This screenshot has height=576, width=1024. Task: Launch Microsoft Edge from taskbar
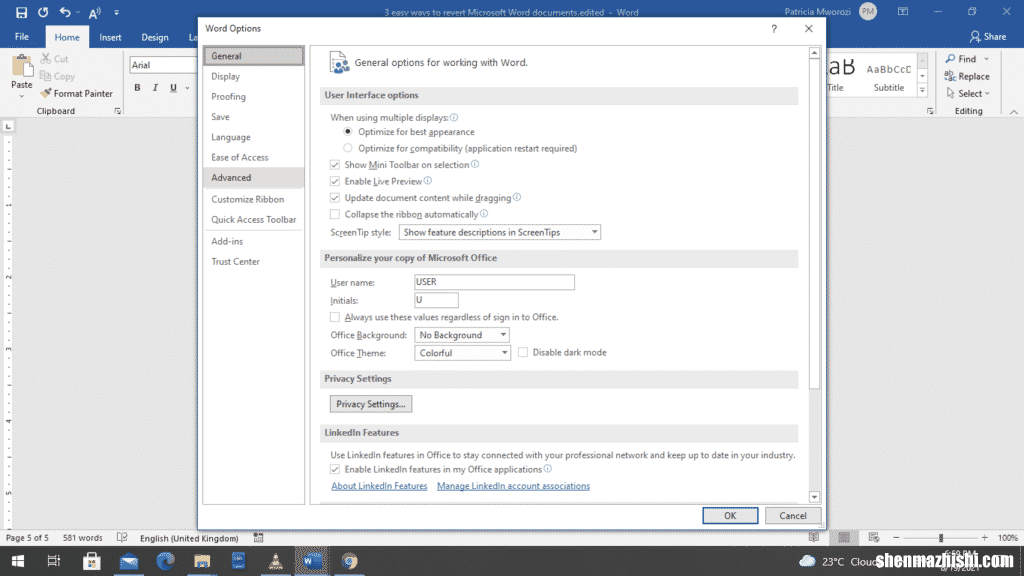click(x=165, y=561)
